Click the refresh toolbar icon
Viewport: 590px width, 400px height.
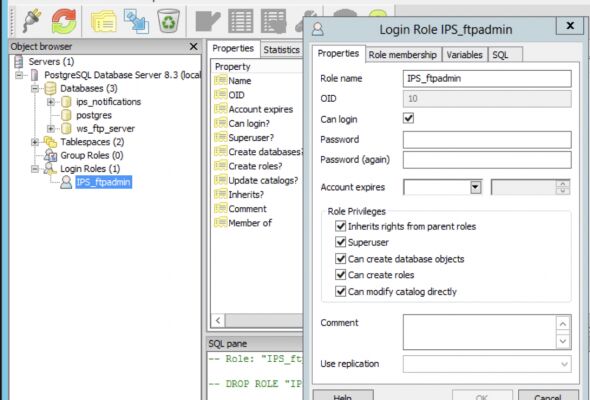pos(64,21)
